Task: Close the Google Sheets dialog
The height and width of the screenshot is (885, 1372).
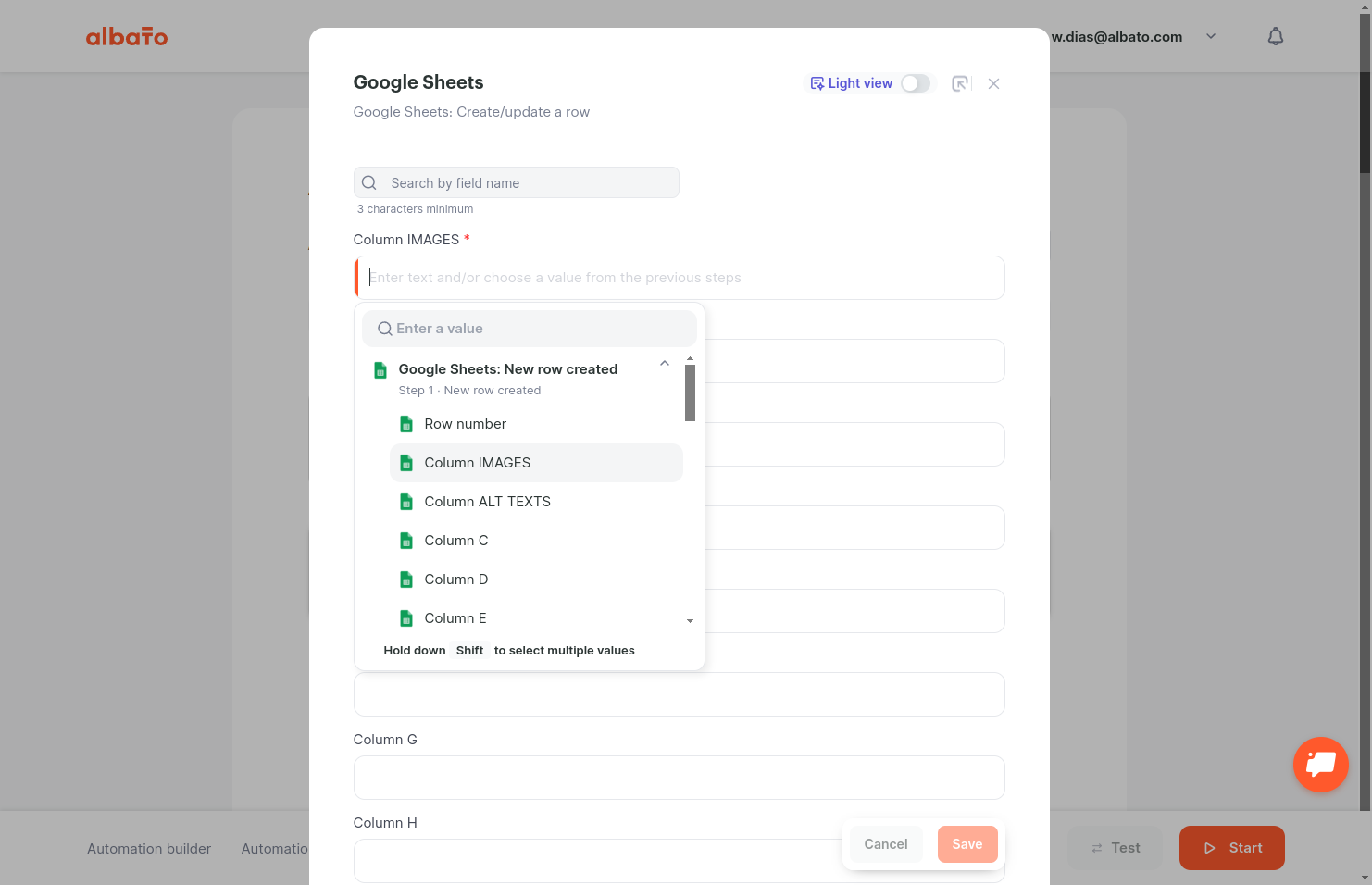Action: [x=993, y=83]
